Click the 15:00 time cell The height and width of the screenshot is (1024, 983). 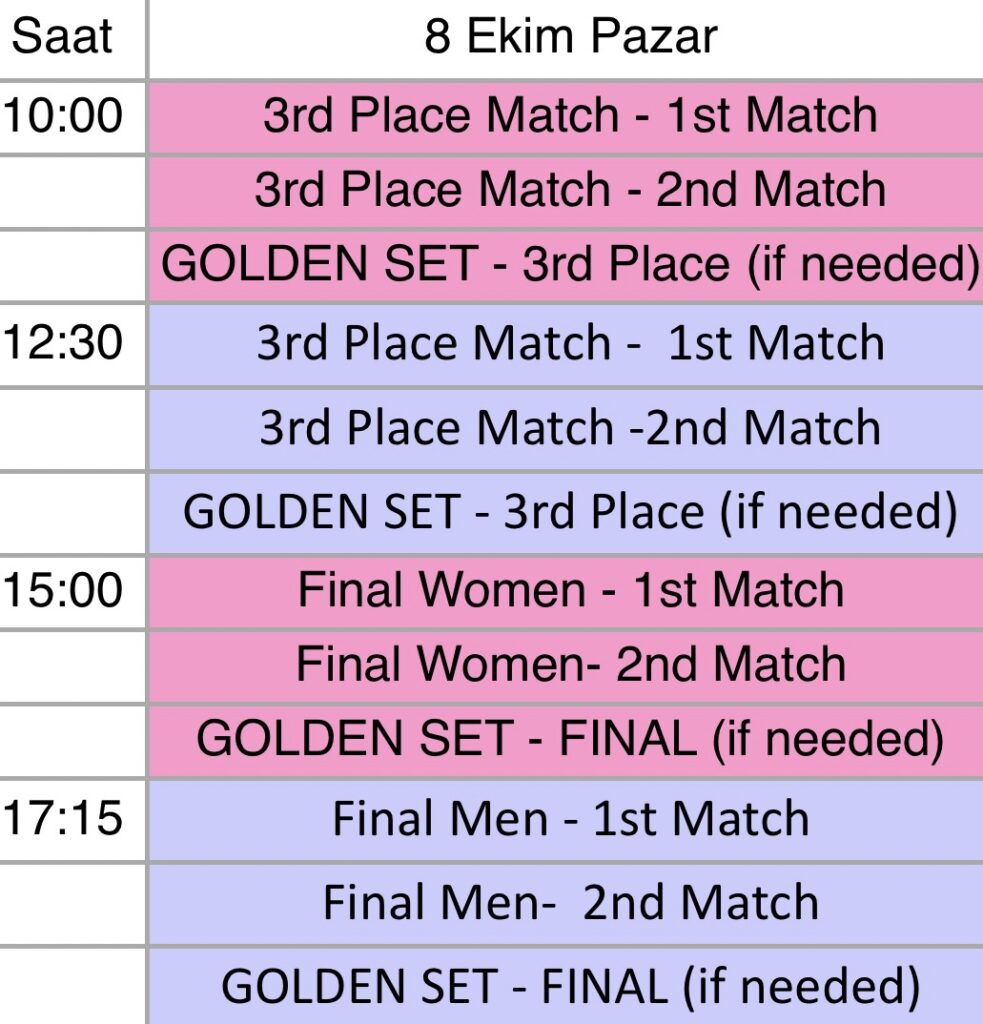62,590
